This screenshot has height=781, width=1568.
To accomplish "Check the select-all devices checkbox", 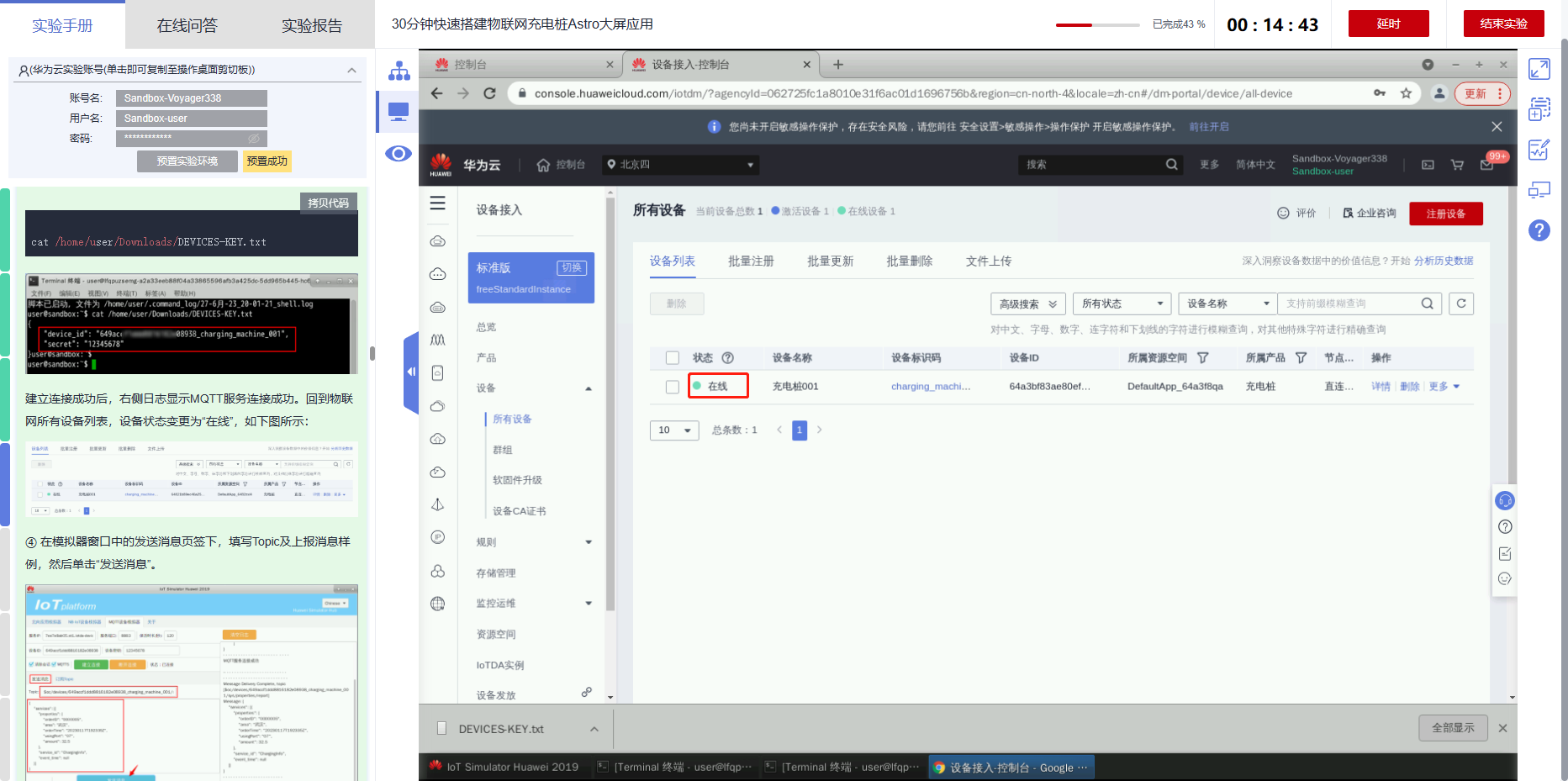I will [673, 358].
